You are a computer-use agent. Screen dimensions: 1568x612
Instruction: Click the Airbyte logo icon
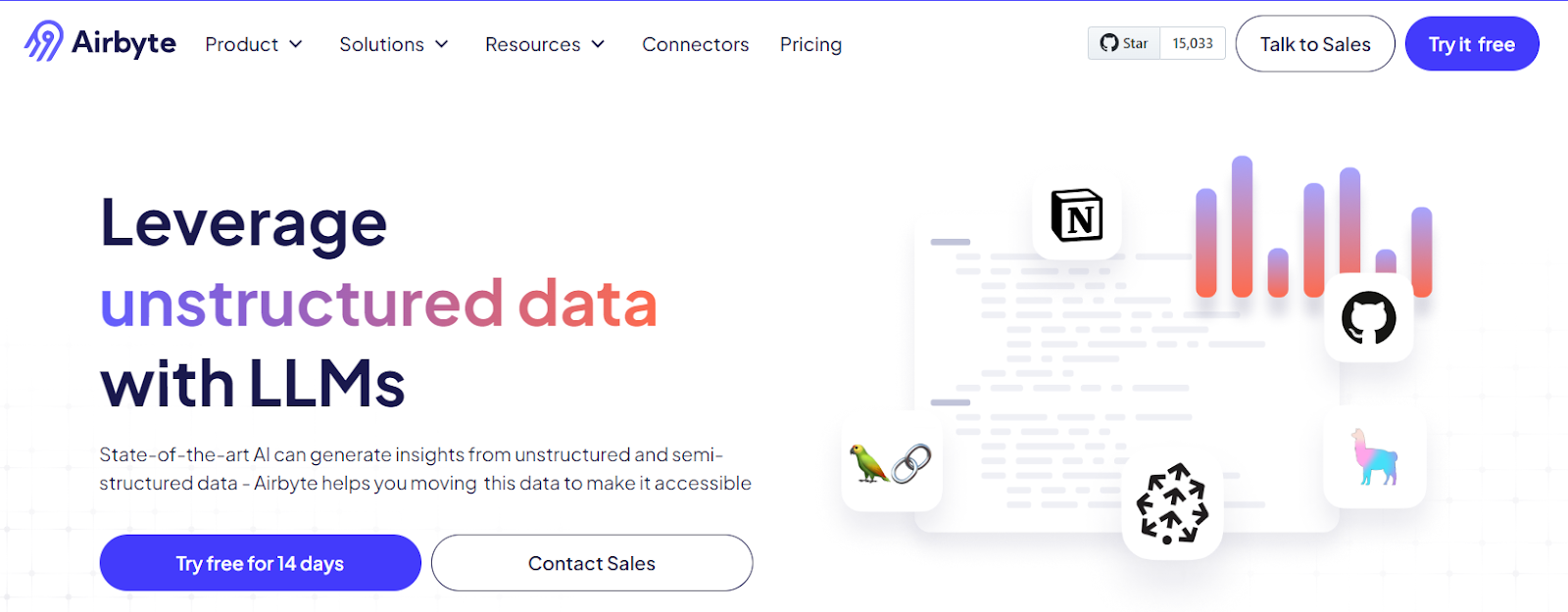tap(44, 42)
